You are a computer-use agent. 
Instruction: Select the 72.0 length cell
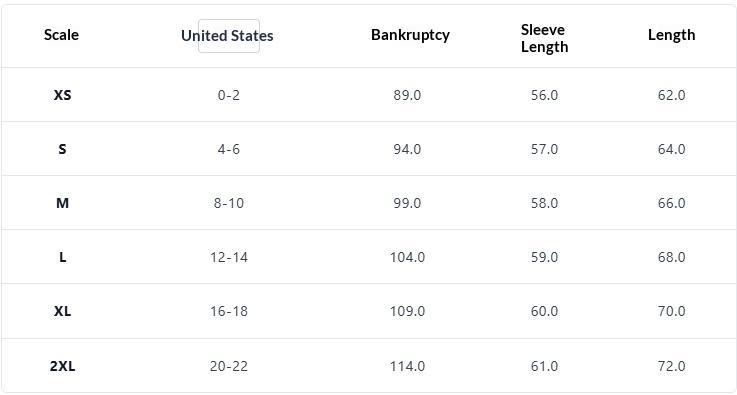671,366
